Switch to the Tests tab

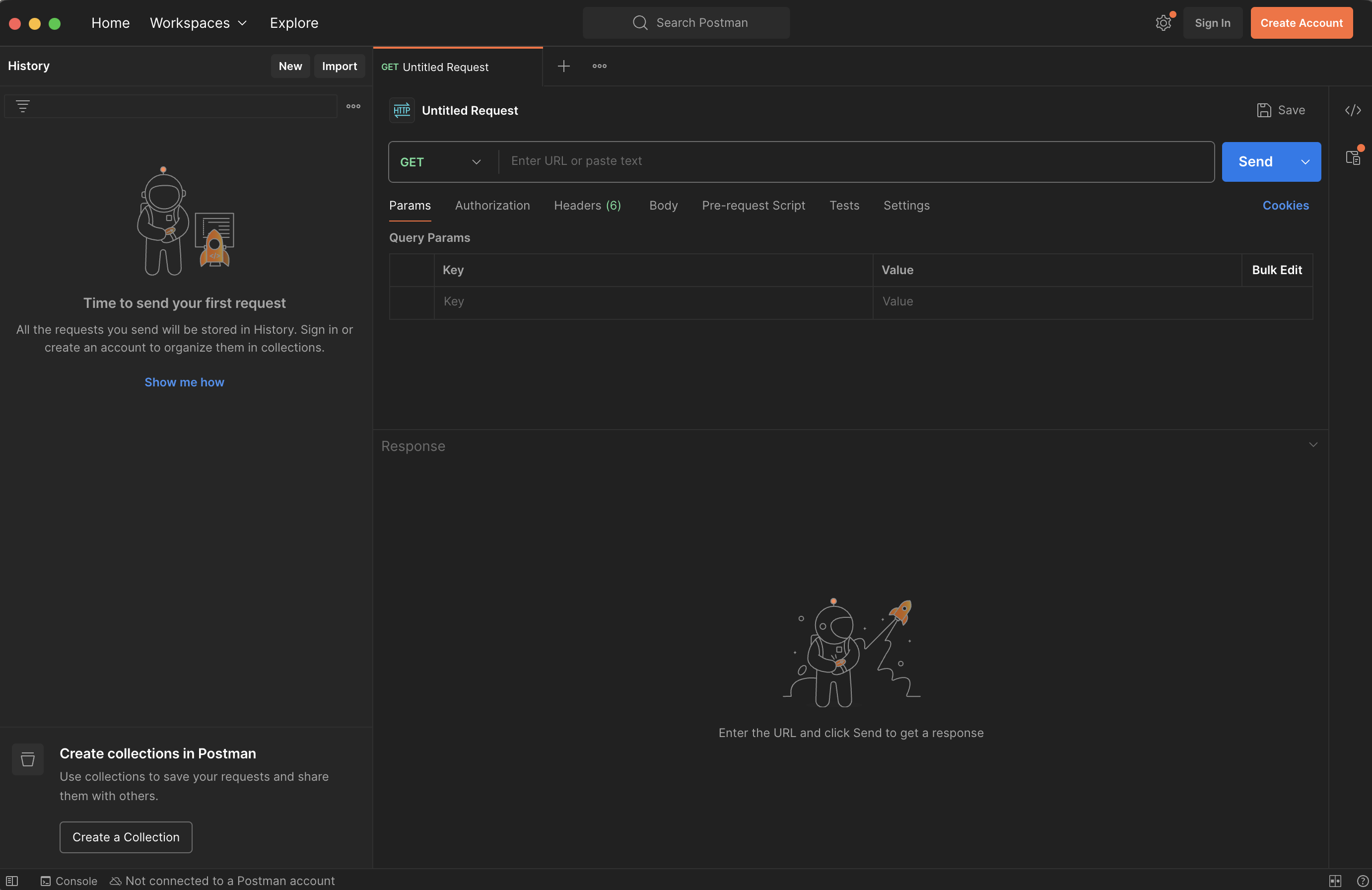pyautogui.click(x=844, y=205)
